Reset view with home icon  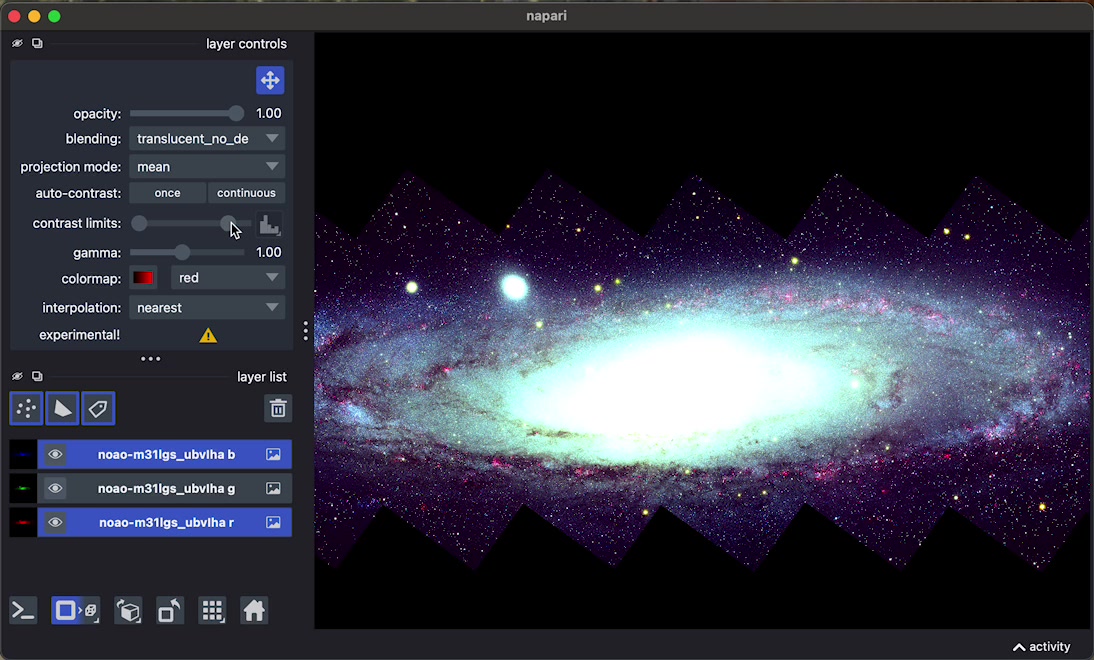pyautogui.click(x=254, y=611)
